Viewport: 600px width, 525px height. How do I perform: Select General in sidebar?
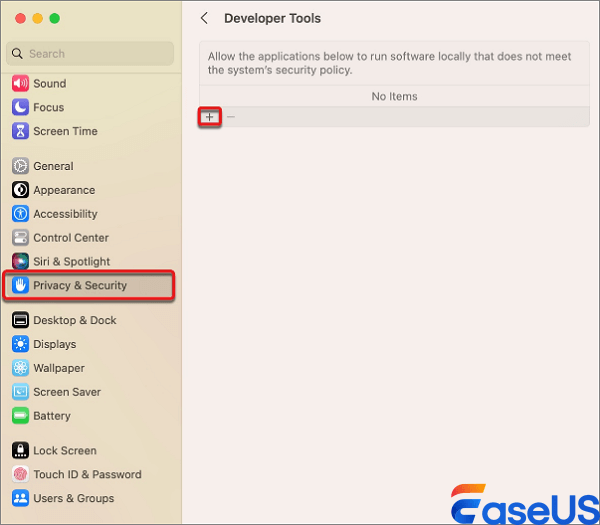point(54,166)
